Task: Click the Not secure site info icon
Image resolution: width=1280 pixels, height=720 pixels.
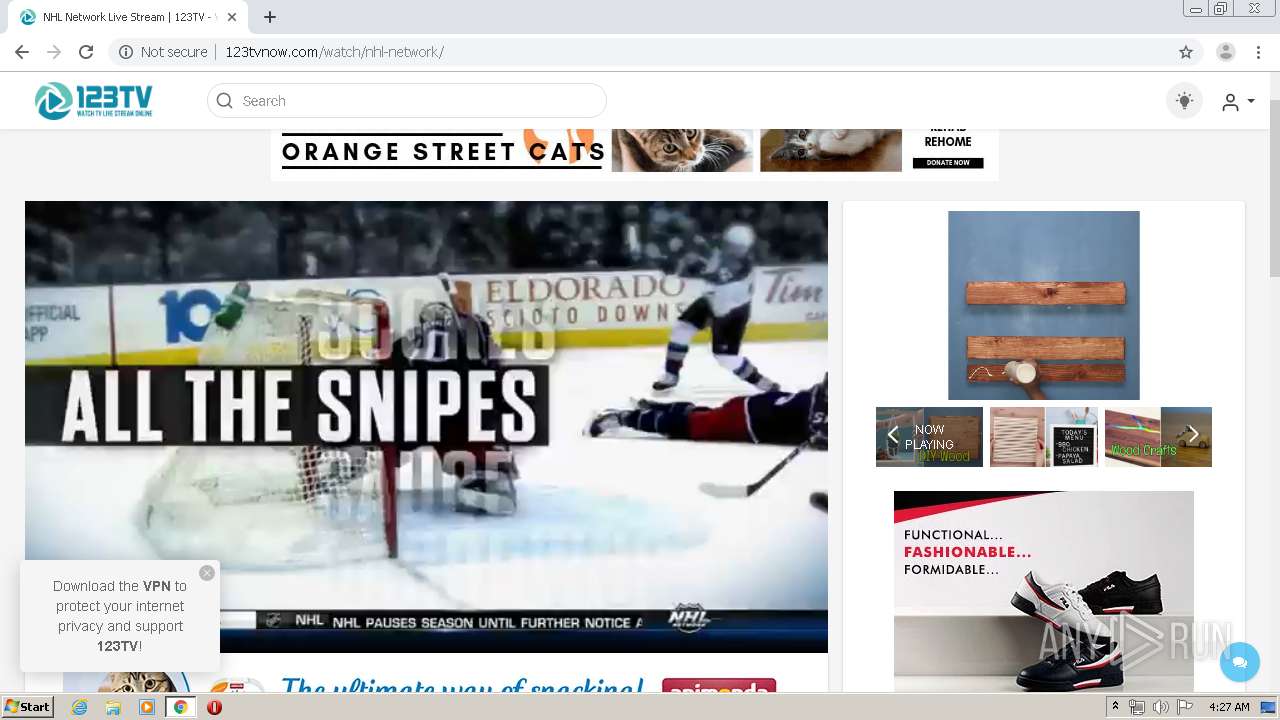Action: (x=126, y=52)
